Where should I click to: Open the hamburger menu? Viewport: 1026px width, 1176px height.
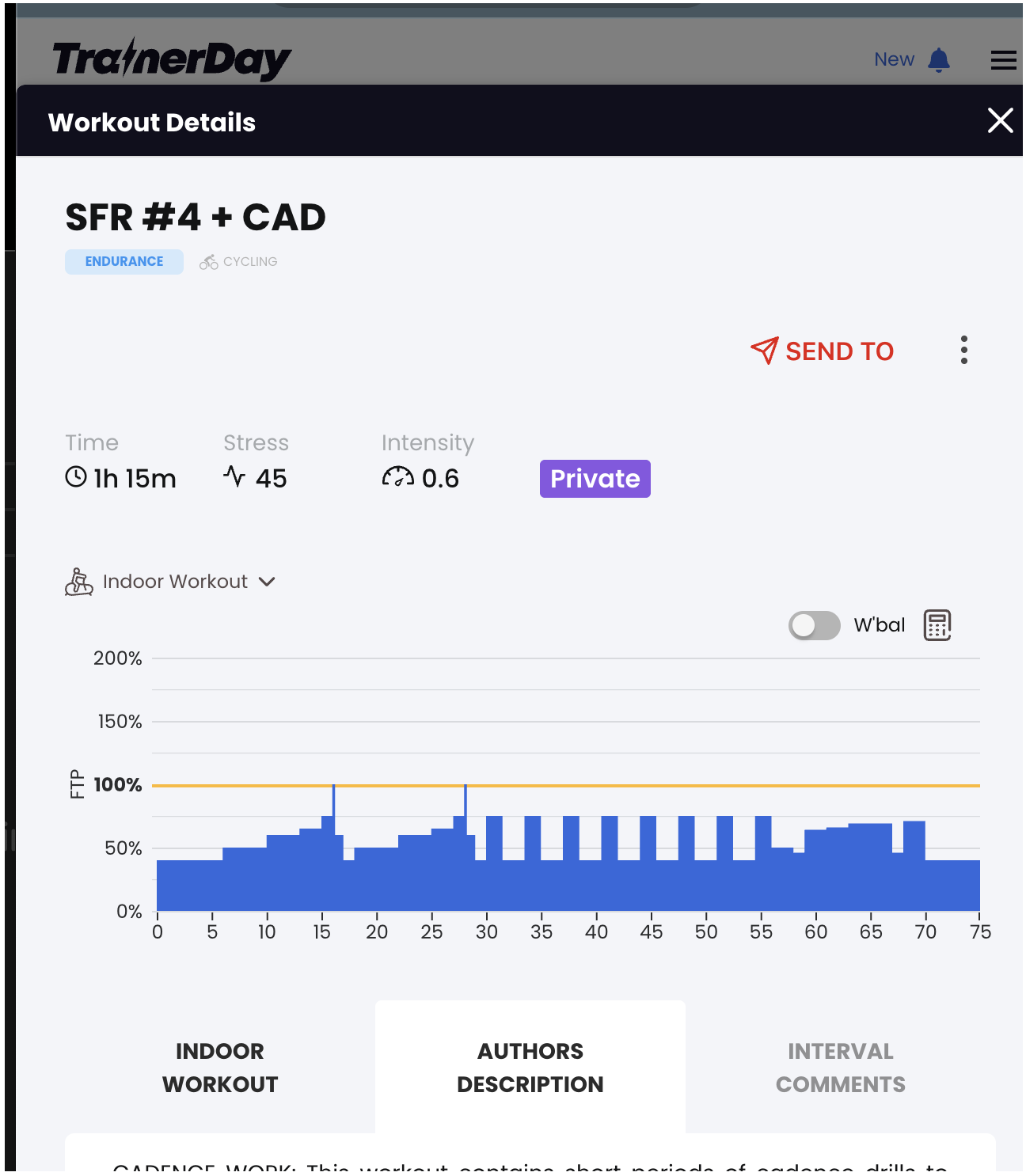point(1003,60)
